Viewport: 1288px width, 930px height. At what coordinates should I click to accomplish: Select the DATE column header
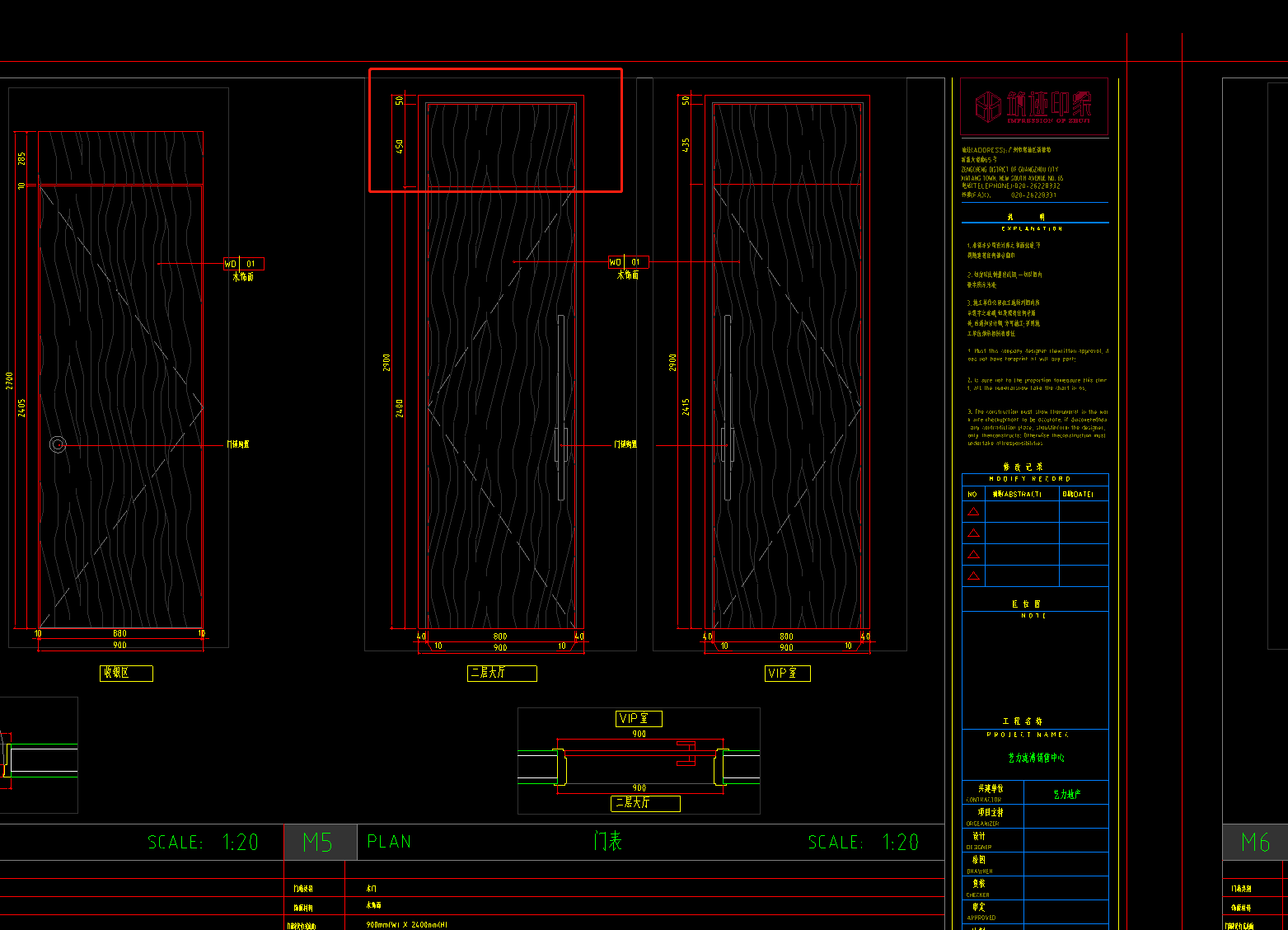[x=1078, y=495]
